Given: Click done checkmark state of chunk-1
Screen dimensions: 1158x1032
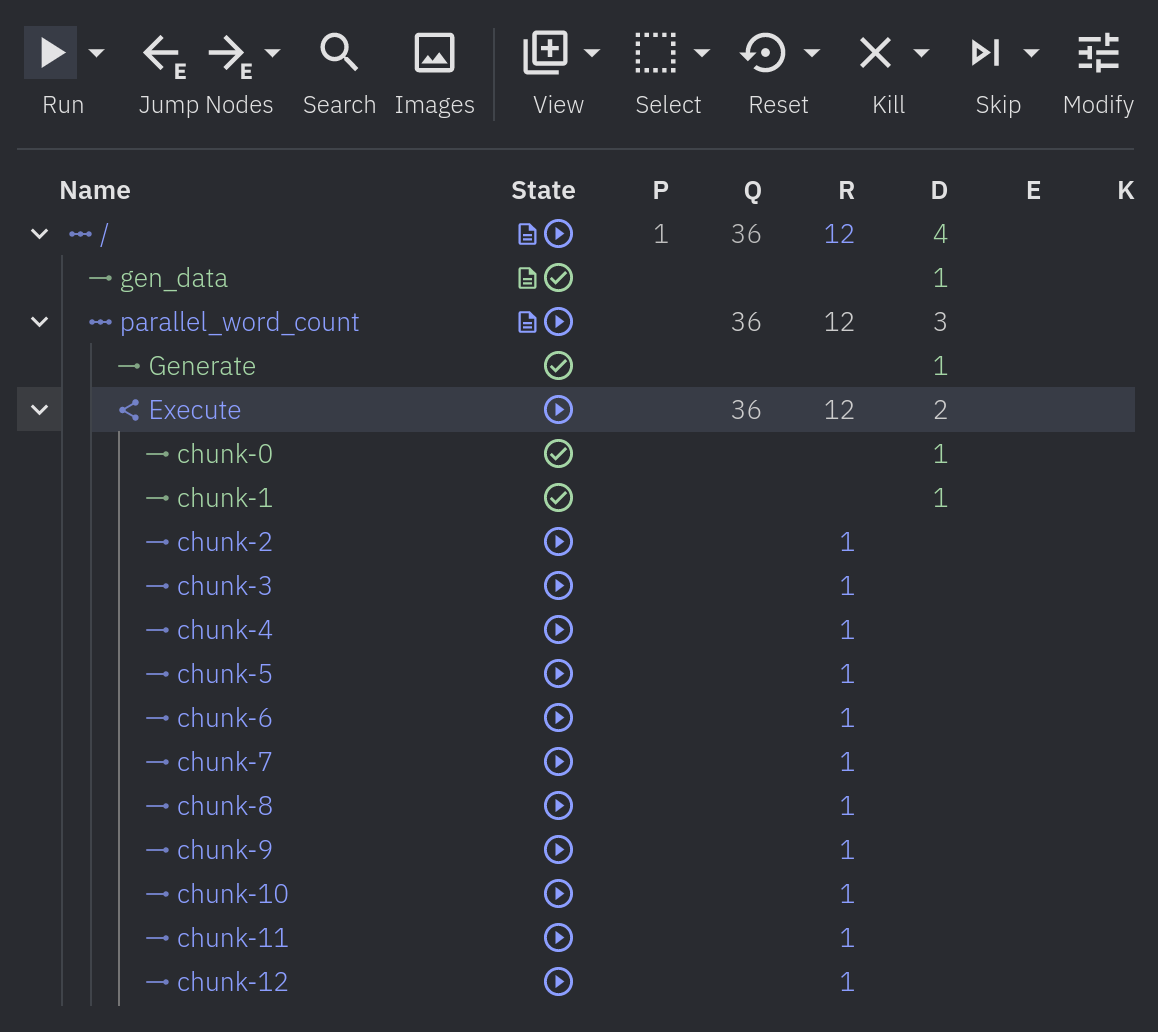Looking at the screenshot, I should pyautogui.click(x=558, y=498).
